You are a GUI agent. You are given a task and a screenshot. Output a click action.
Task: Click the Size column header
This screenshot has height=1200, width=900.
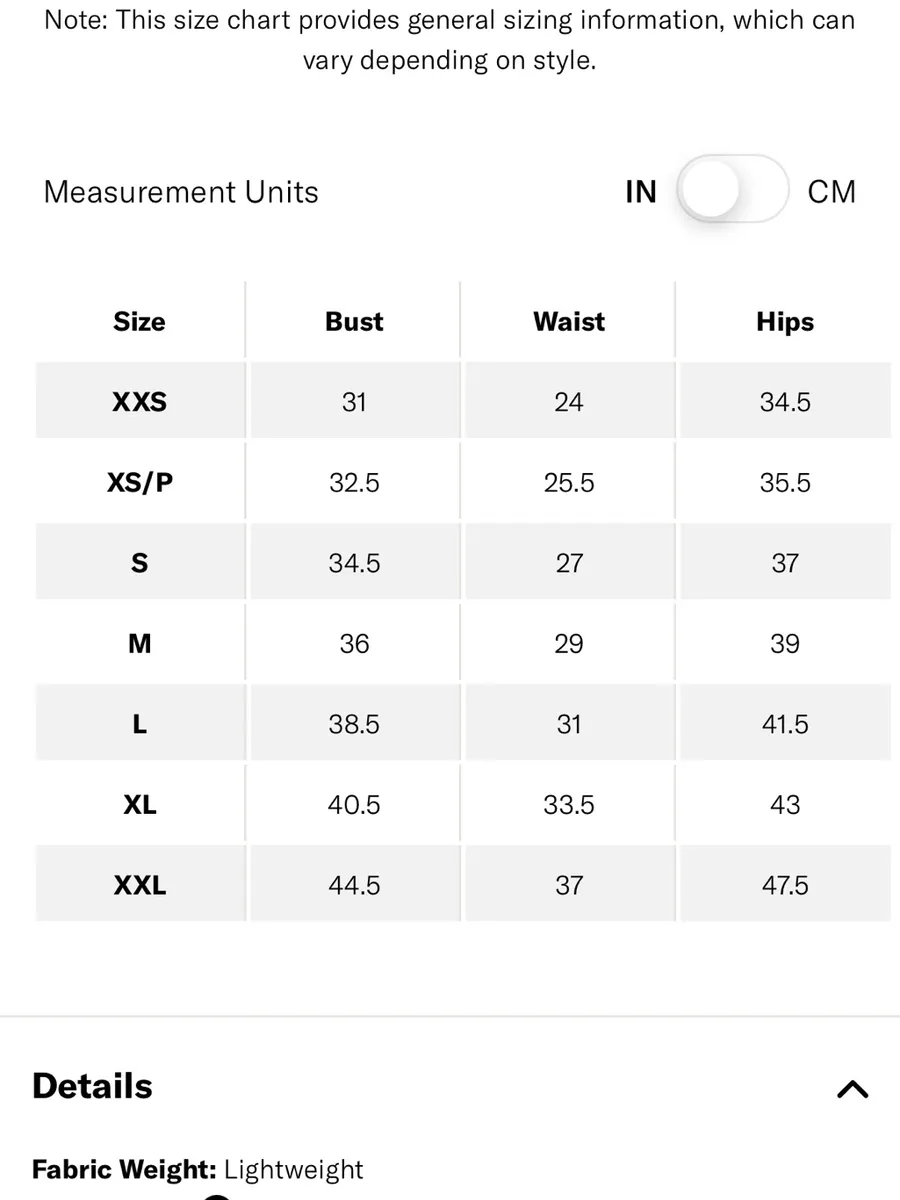(x=139, y=321)
